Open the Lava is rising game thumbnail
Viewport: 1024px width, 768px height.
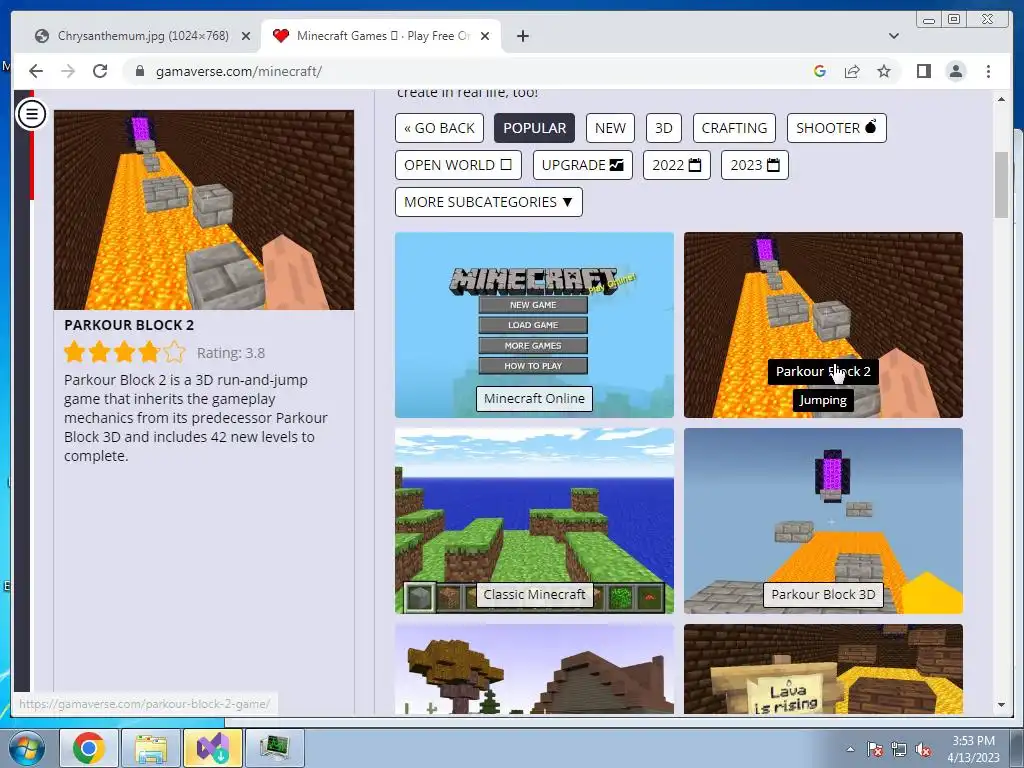pyautogui.click(x=823, y=669)
